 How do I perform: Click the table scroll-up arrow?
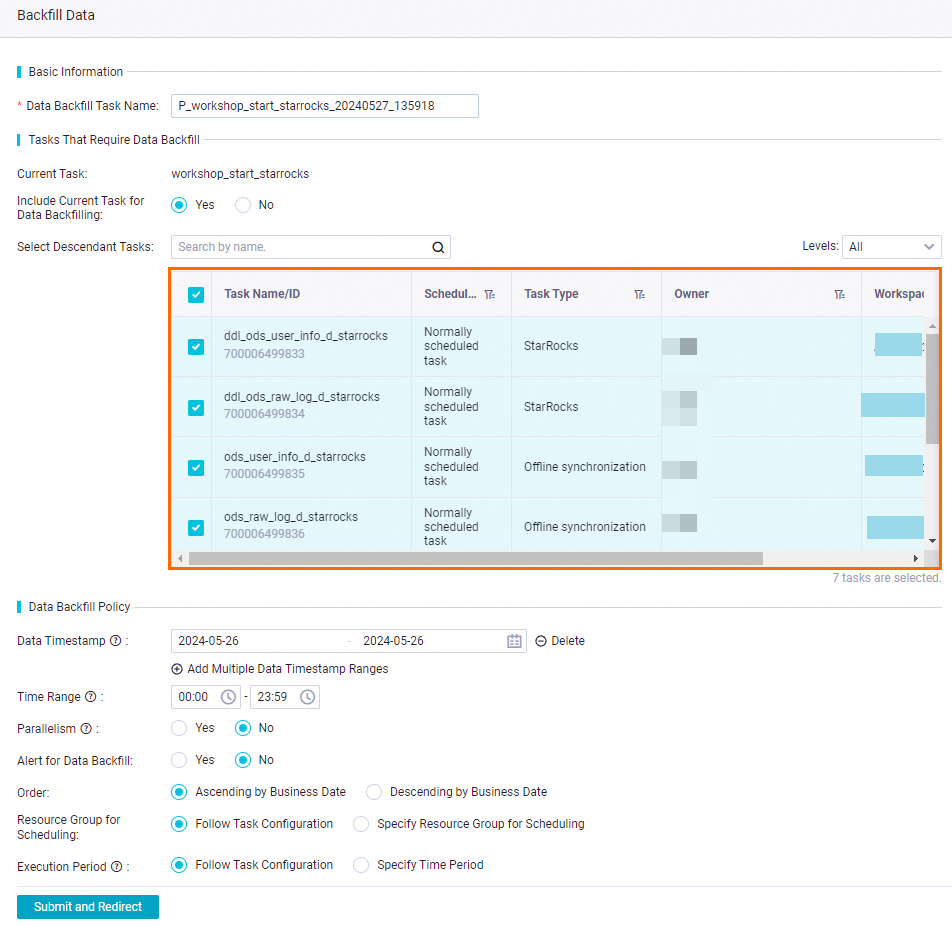pos(932,326)
